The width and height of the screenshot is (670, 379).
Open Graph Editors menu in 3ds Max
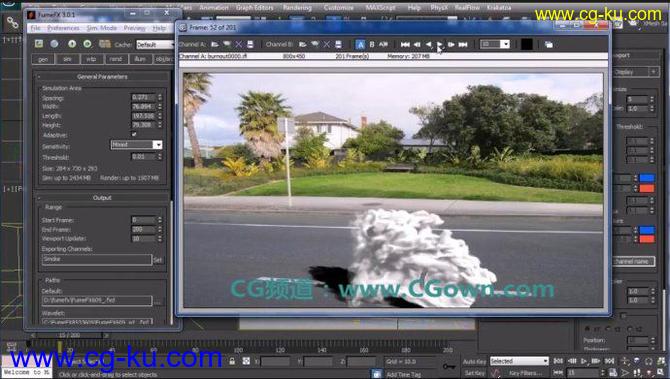click(x=255, y=8)
